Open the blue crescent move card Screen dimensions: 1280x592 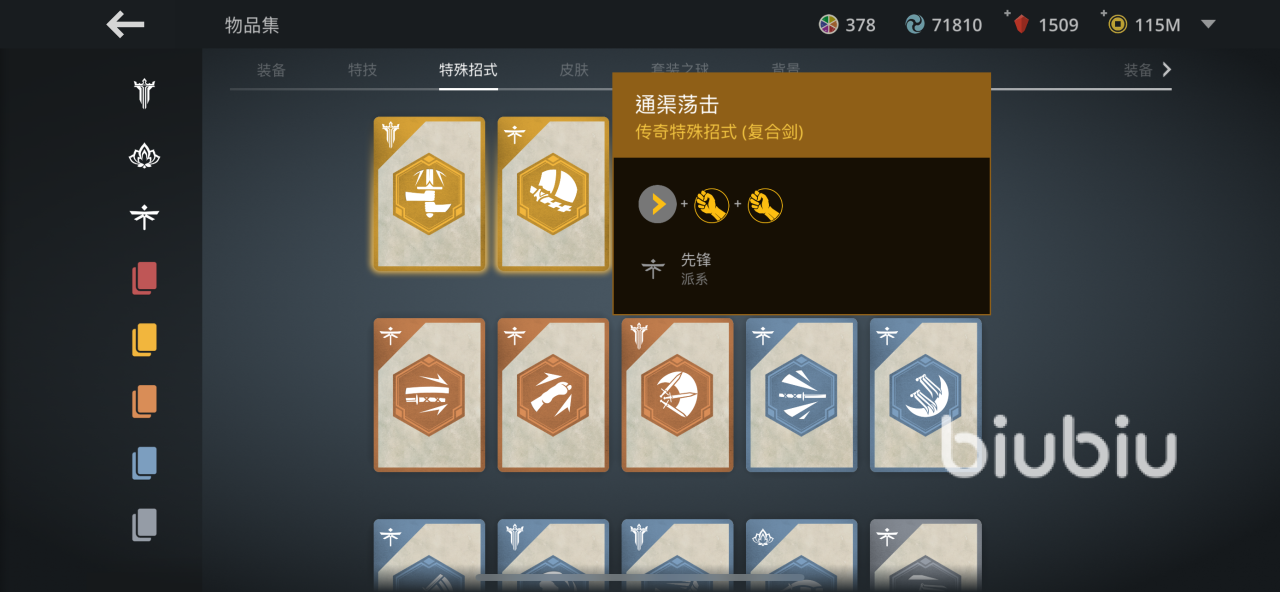pos(925,395)
